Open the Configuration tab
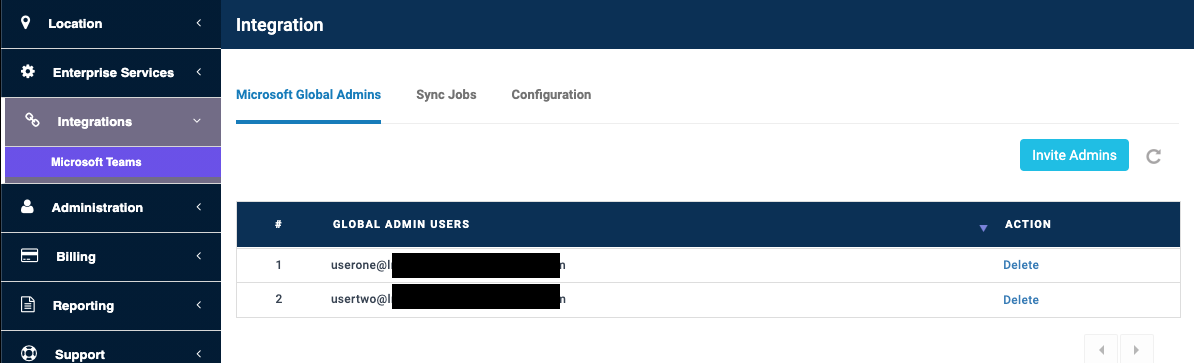The height and width of the screenshot is (363, 1194). click(x=551, y=94)
